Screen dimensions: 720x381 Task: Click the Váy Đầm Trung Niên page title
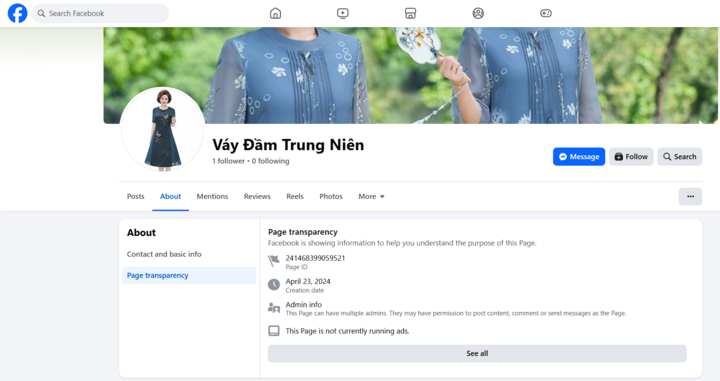click(x=288, y=145)
